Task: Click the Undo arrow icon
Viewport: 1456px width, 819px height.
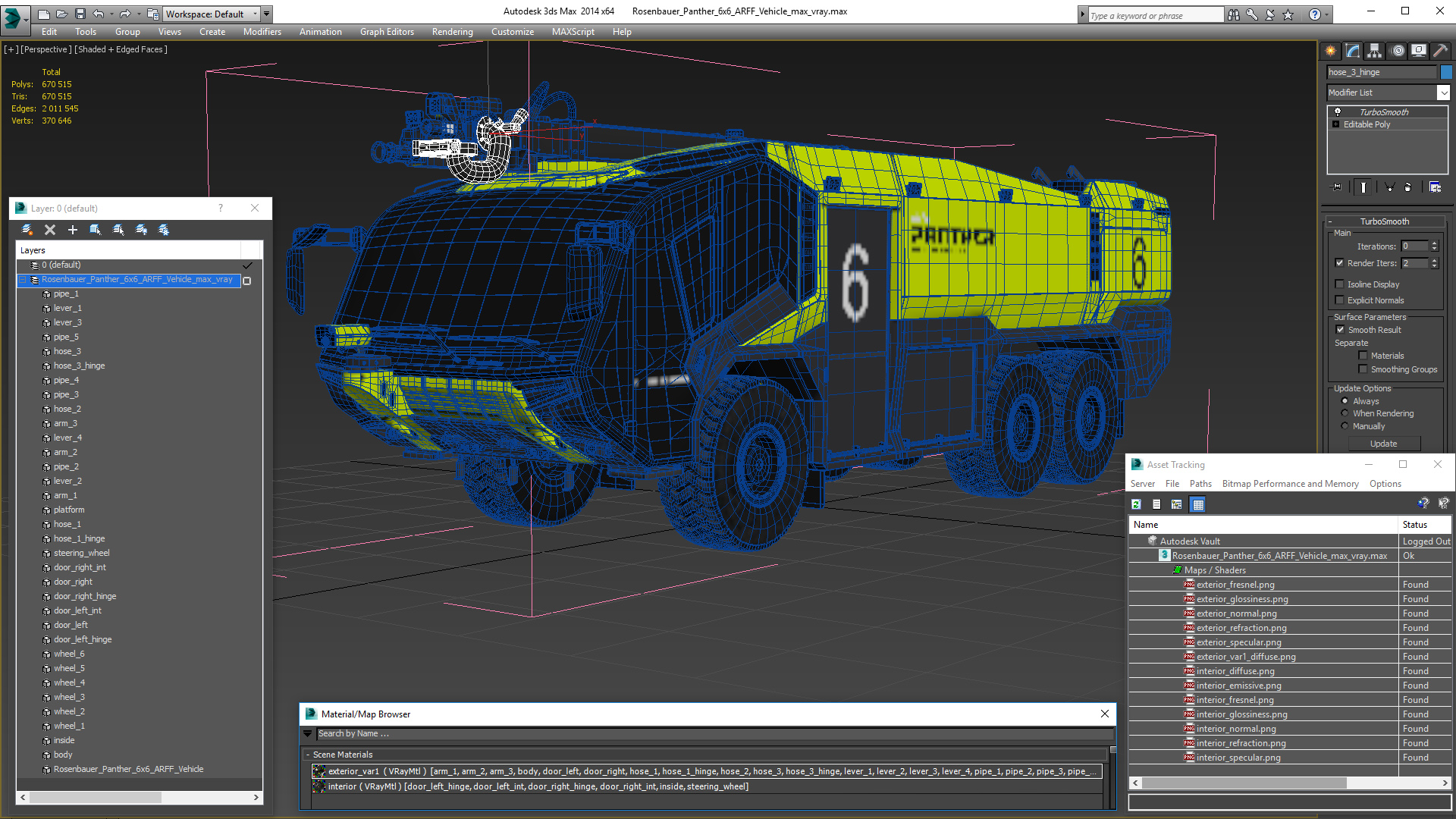Action: [98, 14]
